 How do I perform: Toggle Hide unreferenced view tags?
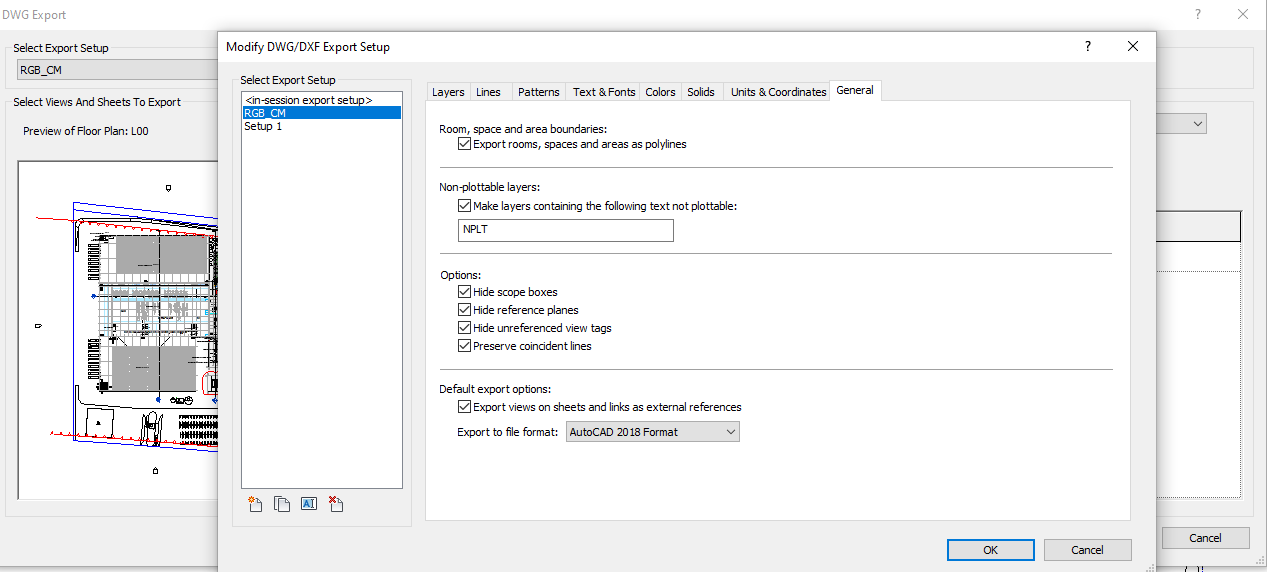(x=464, y=328)
